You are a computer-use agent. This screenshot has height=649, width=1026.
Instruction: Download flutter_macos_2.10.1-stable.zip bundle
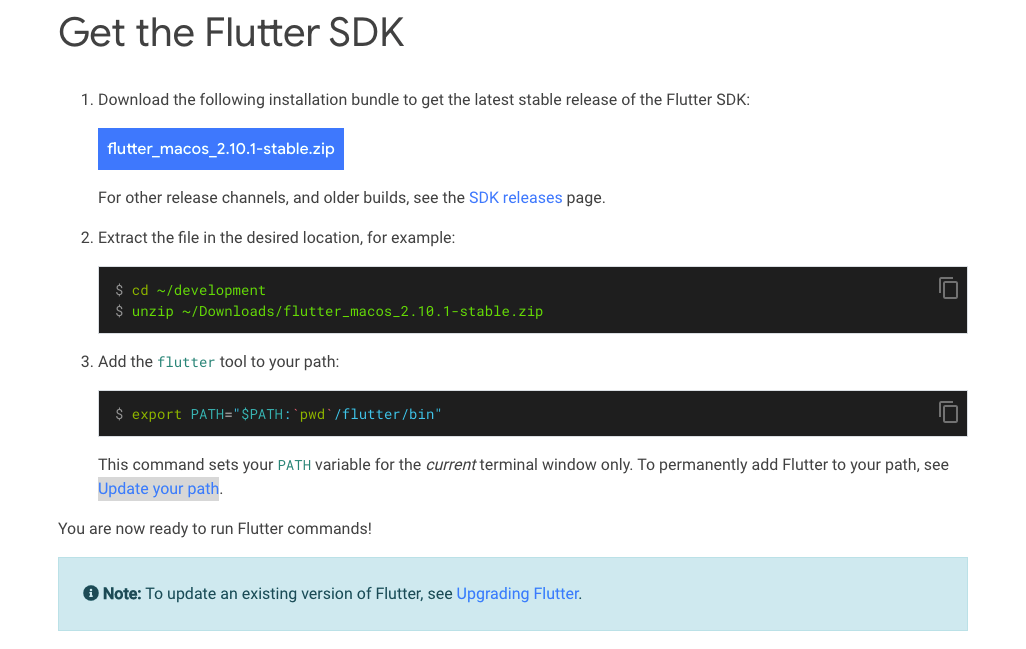221,149
